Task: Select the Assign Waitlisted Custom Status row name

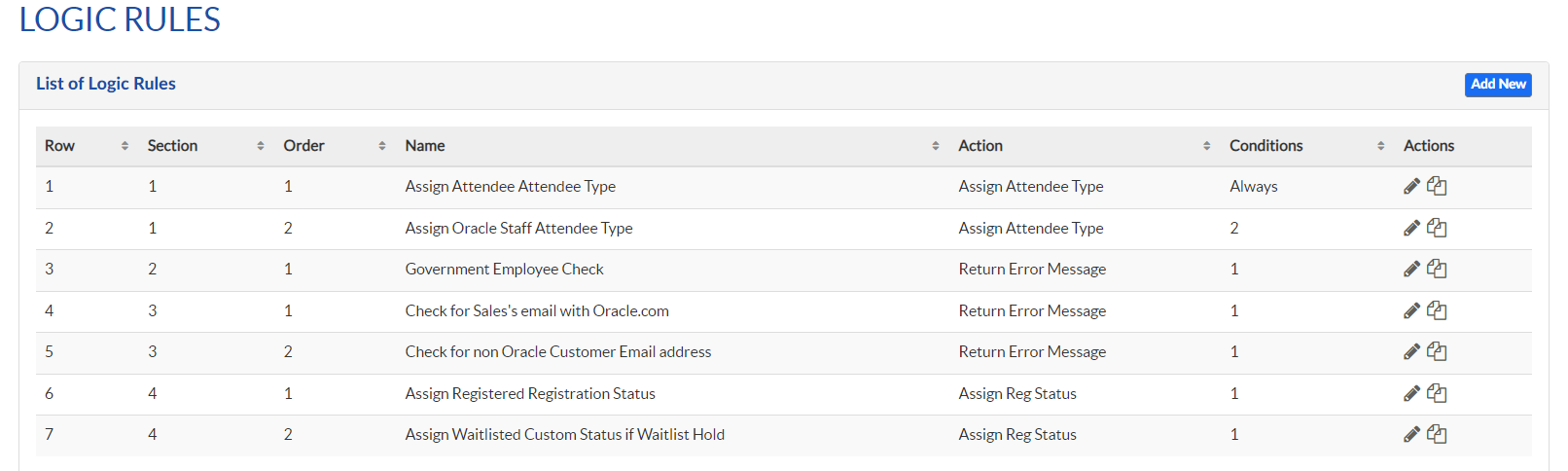Action: pyautogui.click(x=564, y=435)
